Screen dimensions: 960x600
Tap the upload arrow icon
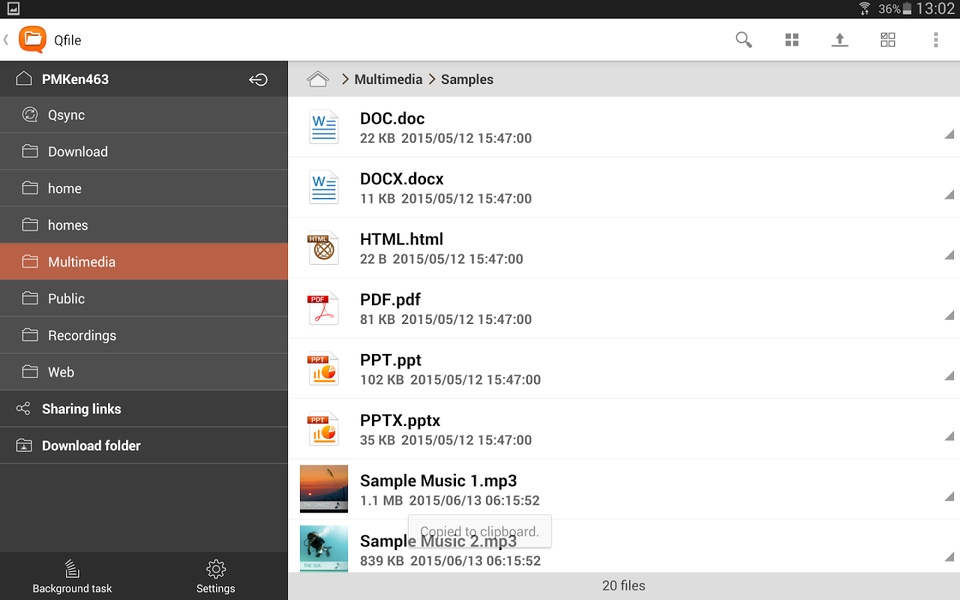pos(839,40)
